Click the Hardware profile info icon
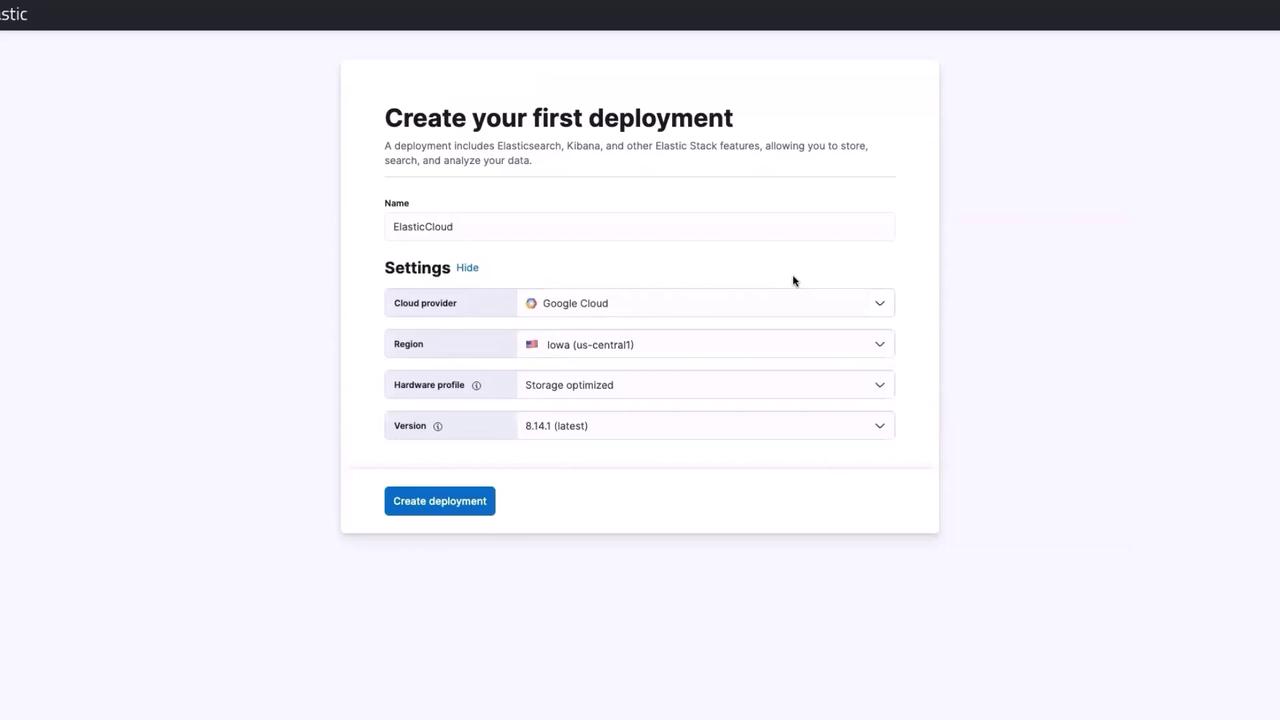Image resolution: width=1280 pixels, height=720 pixels. point(476,385)
